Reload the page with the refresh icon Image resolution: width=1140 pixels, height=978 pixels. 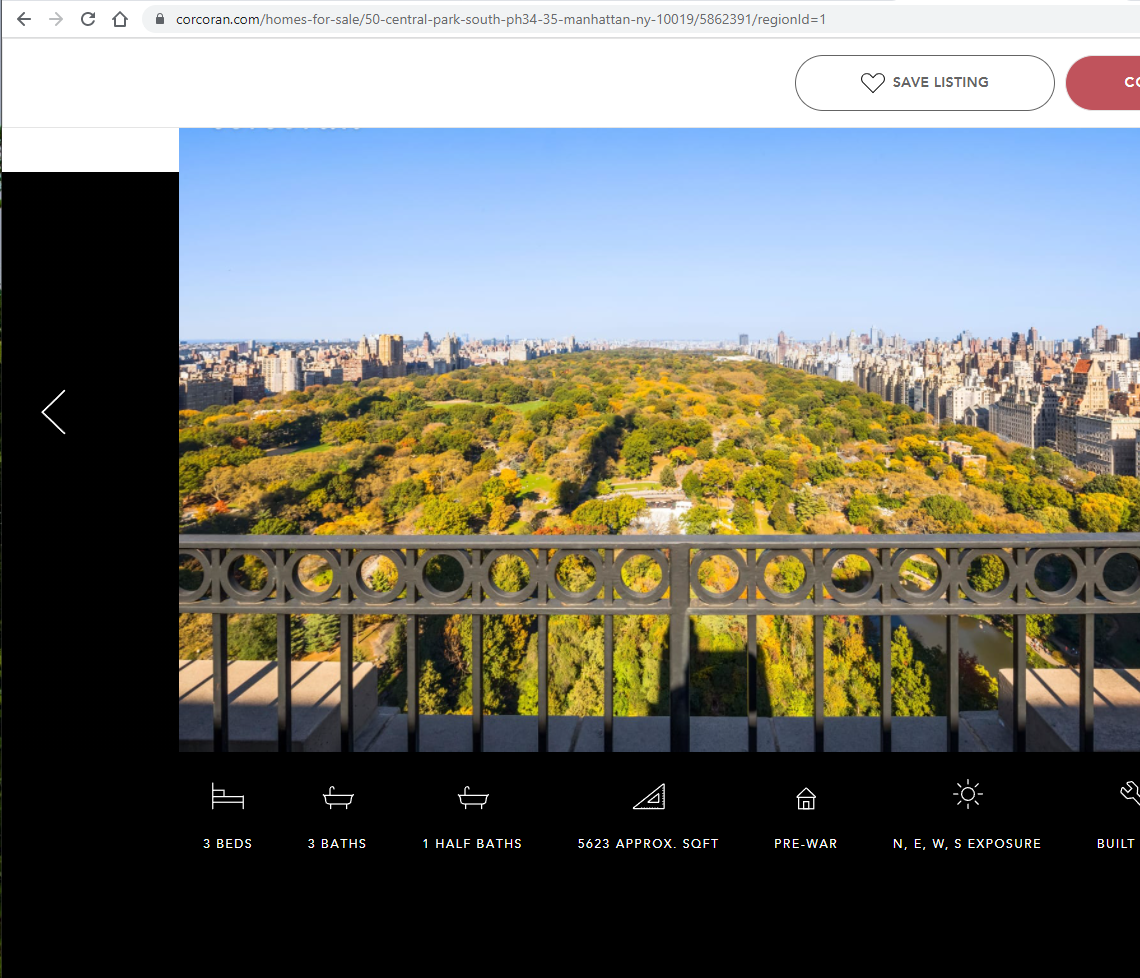point(88,20)
